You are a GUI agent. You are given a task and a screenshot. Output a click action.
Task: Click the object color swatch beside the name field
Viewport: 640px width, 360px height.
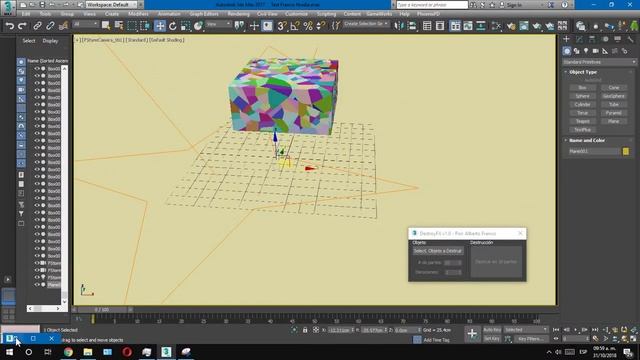(x=626, y=151)
